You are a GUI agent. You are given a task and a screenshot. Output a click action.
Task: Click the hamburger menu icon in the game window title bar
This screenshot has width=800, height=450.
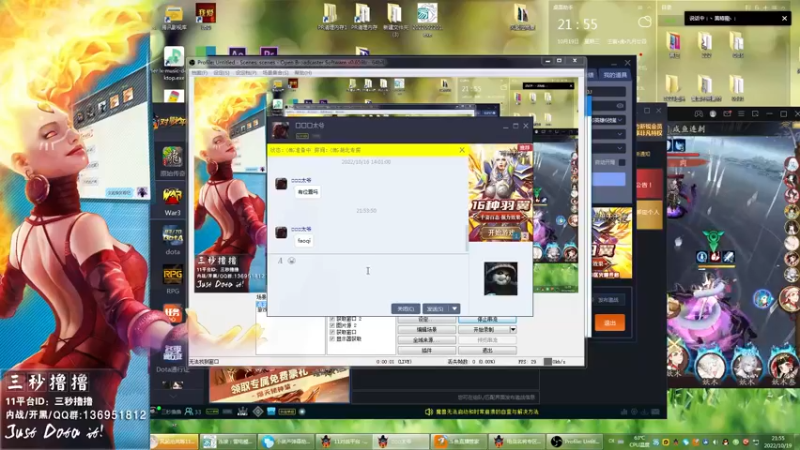(x=741, y=114)
